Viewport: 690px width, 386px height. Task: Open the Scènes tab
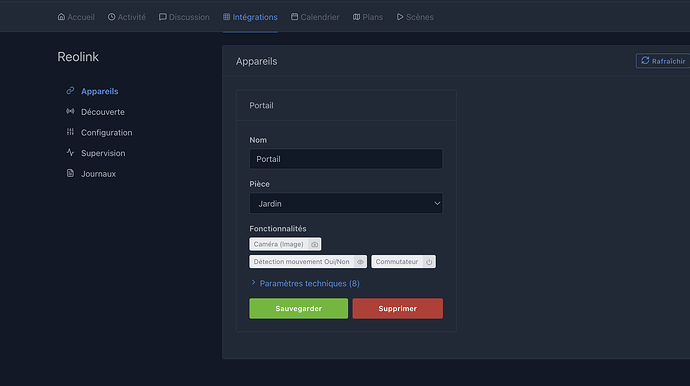tap(415, 17)
